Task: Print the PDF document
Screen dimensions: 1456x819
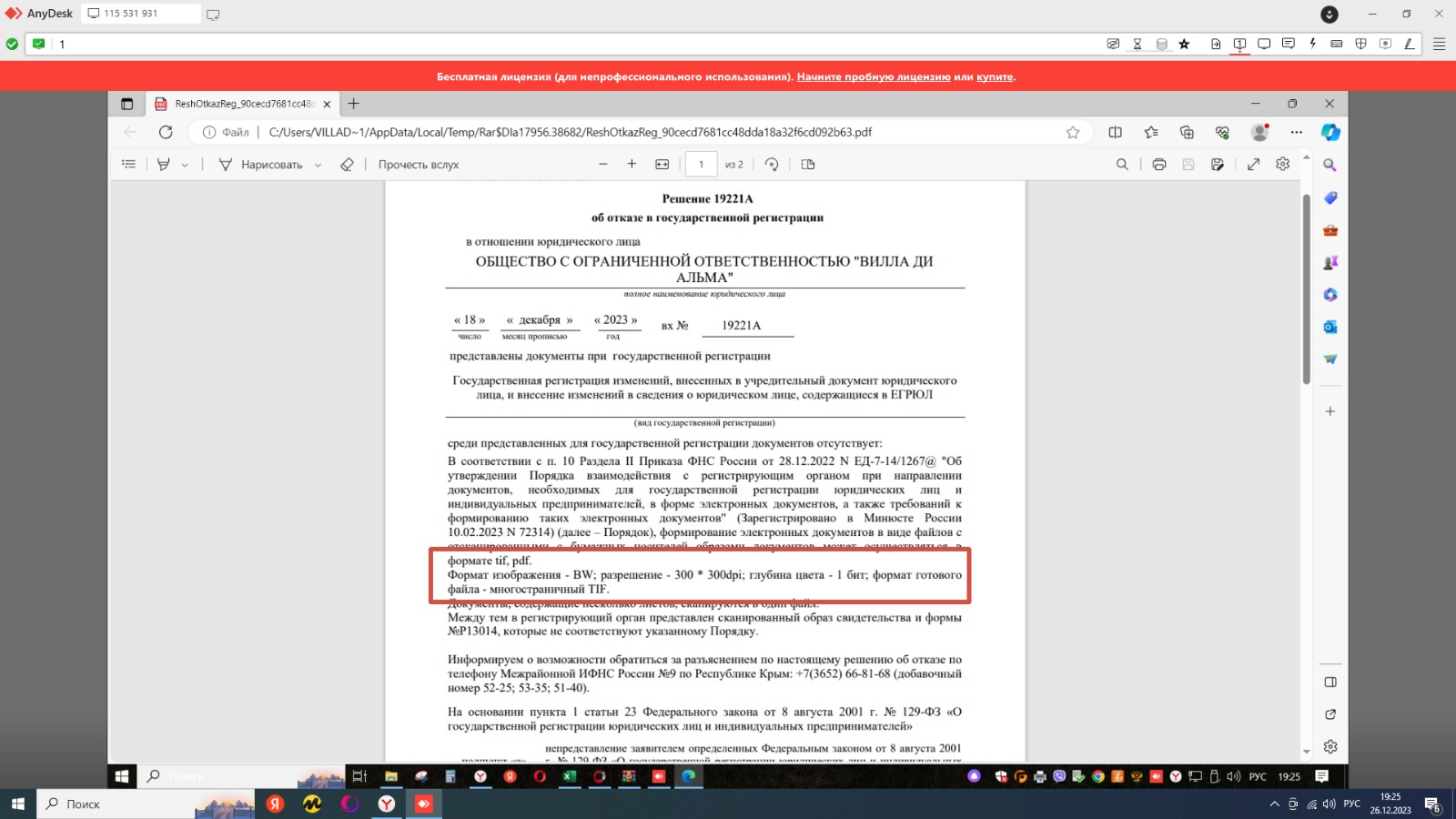Action: pos(1158,165)
